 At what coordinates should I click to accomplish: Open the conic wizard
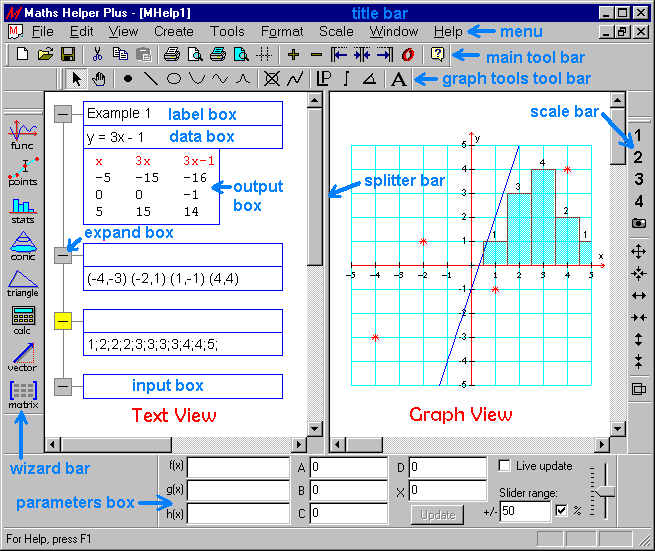pyautogui.click(x=23, y=246)
